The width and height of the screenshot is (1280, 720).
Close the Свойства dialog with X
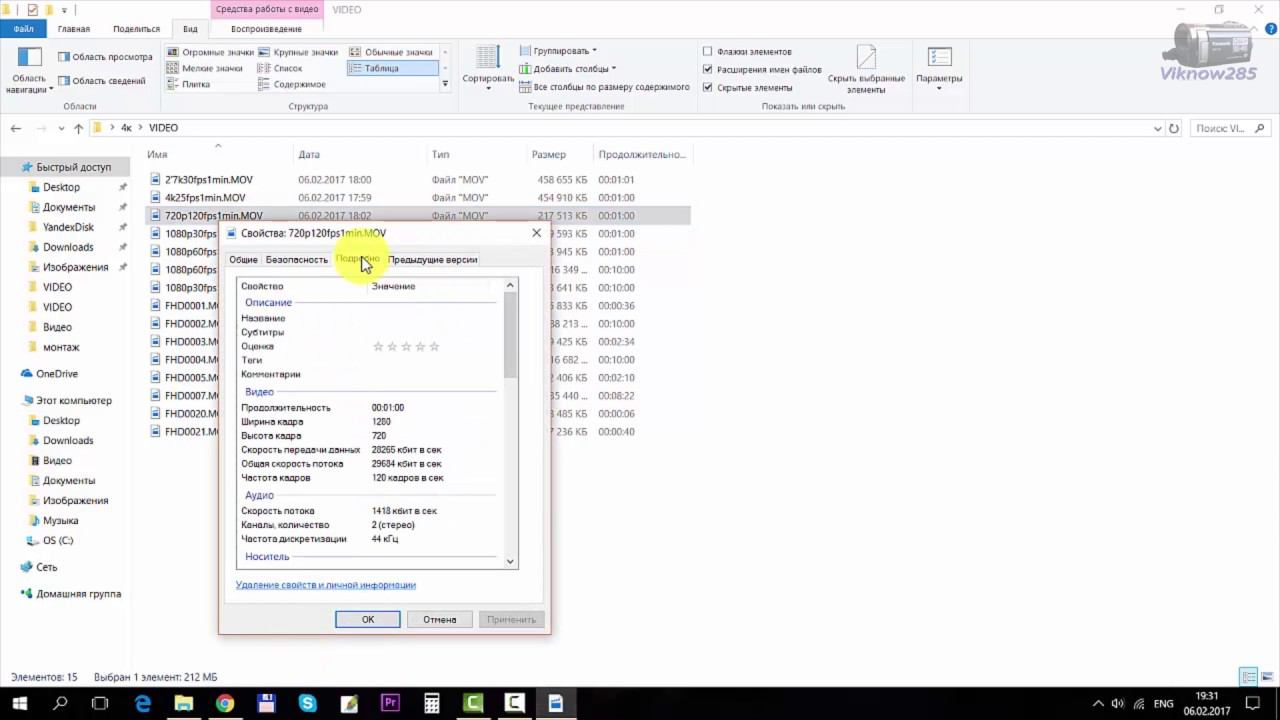(x=536, y=233)
